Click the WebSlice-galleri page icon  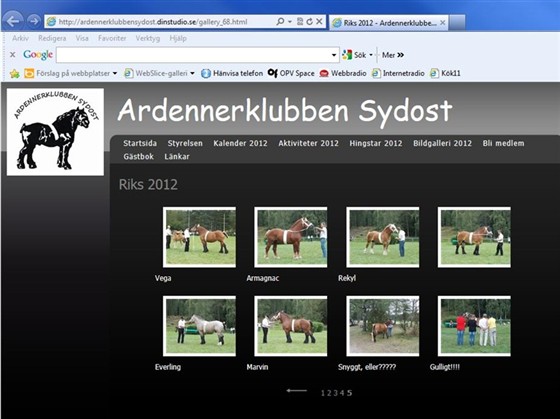coord(128,73)
